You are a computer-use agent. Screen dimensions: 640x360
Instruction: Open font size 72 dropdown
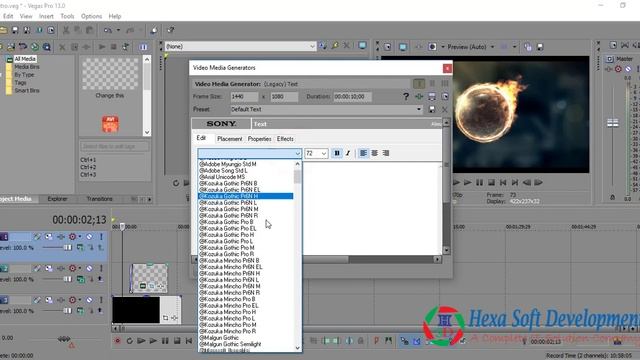[x=324, y=153]
